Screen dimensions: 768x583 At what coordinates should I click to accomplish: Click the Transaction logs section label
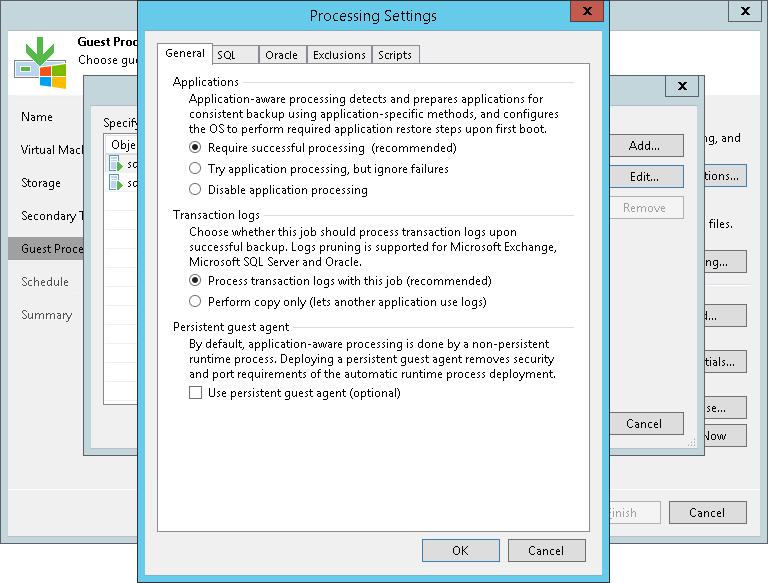tap(216, 215)
